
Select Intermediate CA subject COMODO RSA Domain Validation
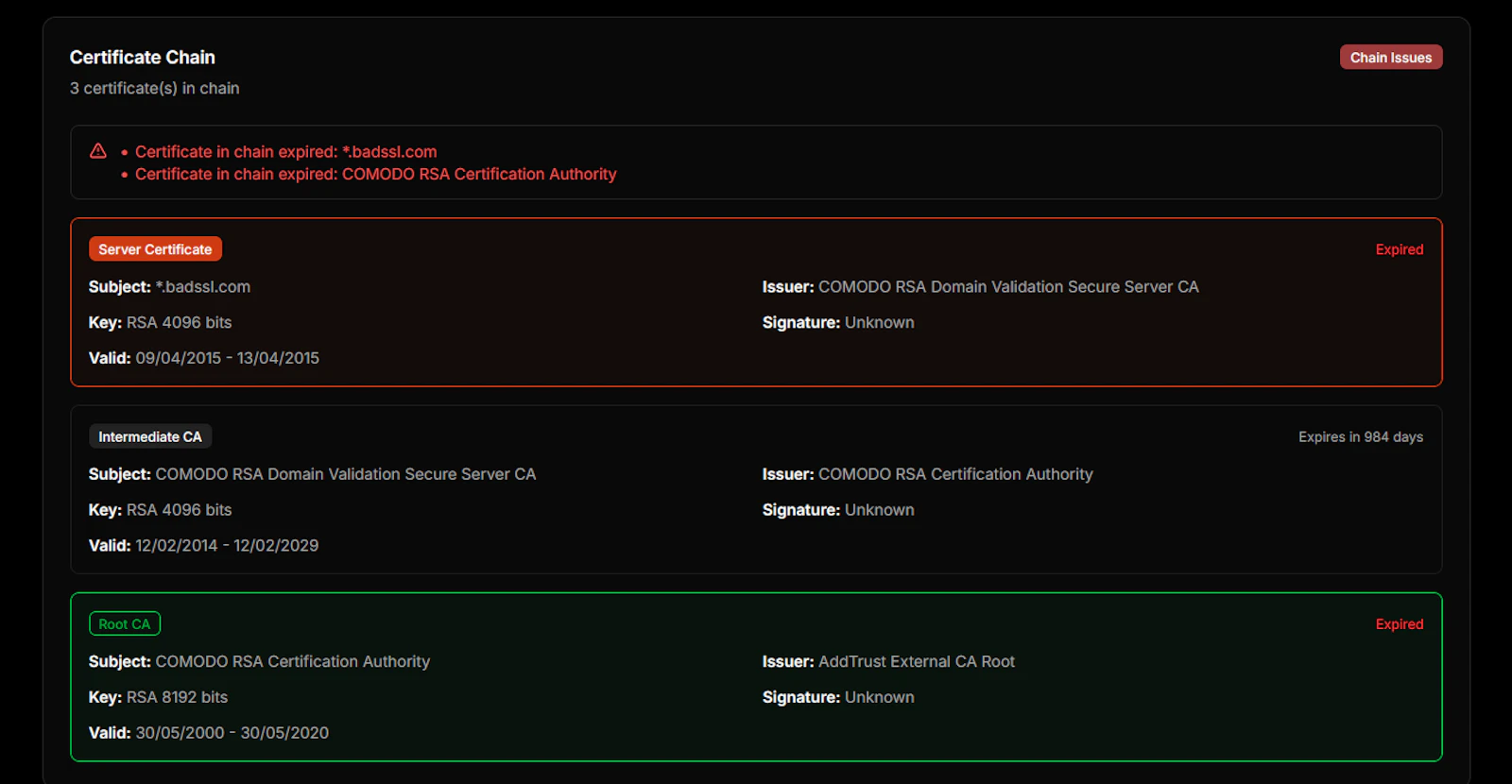click(x=313, y=474)
